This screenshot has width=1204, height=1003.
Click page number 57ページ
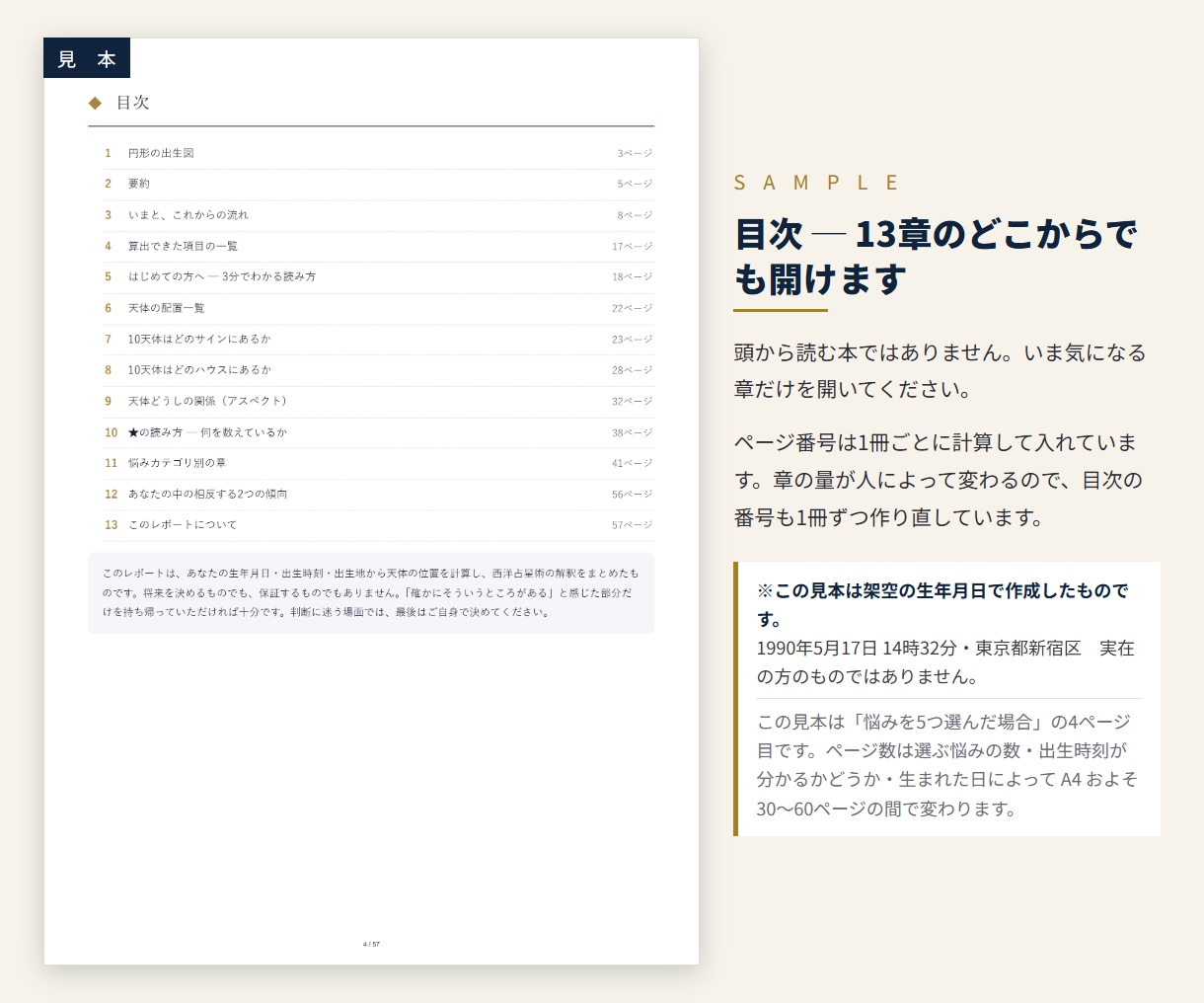point(632,525)
